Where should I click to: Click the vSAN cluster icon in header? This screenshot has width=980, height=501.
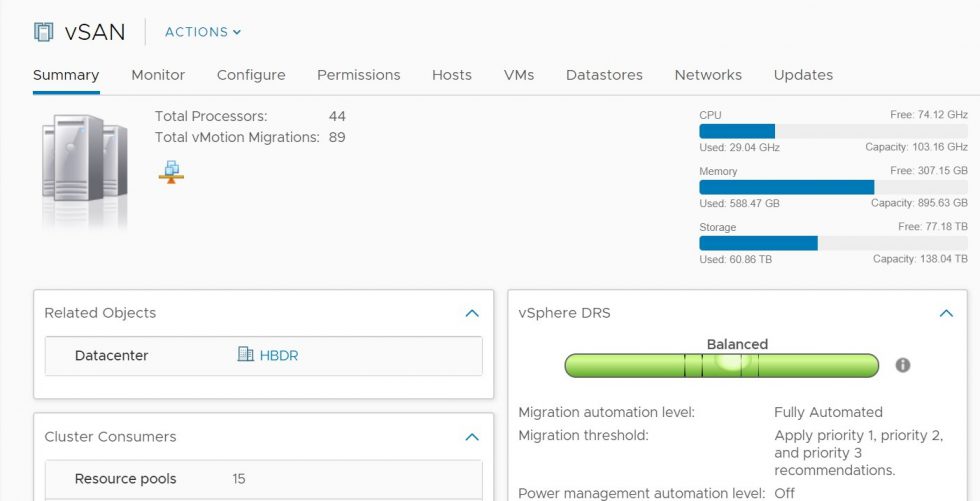(x=43, y=32)
